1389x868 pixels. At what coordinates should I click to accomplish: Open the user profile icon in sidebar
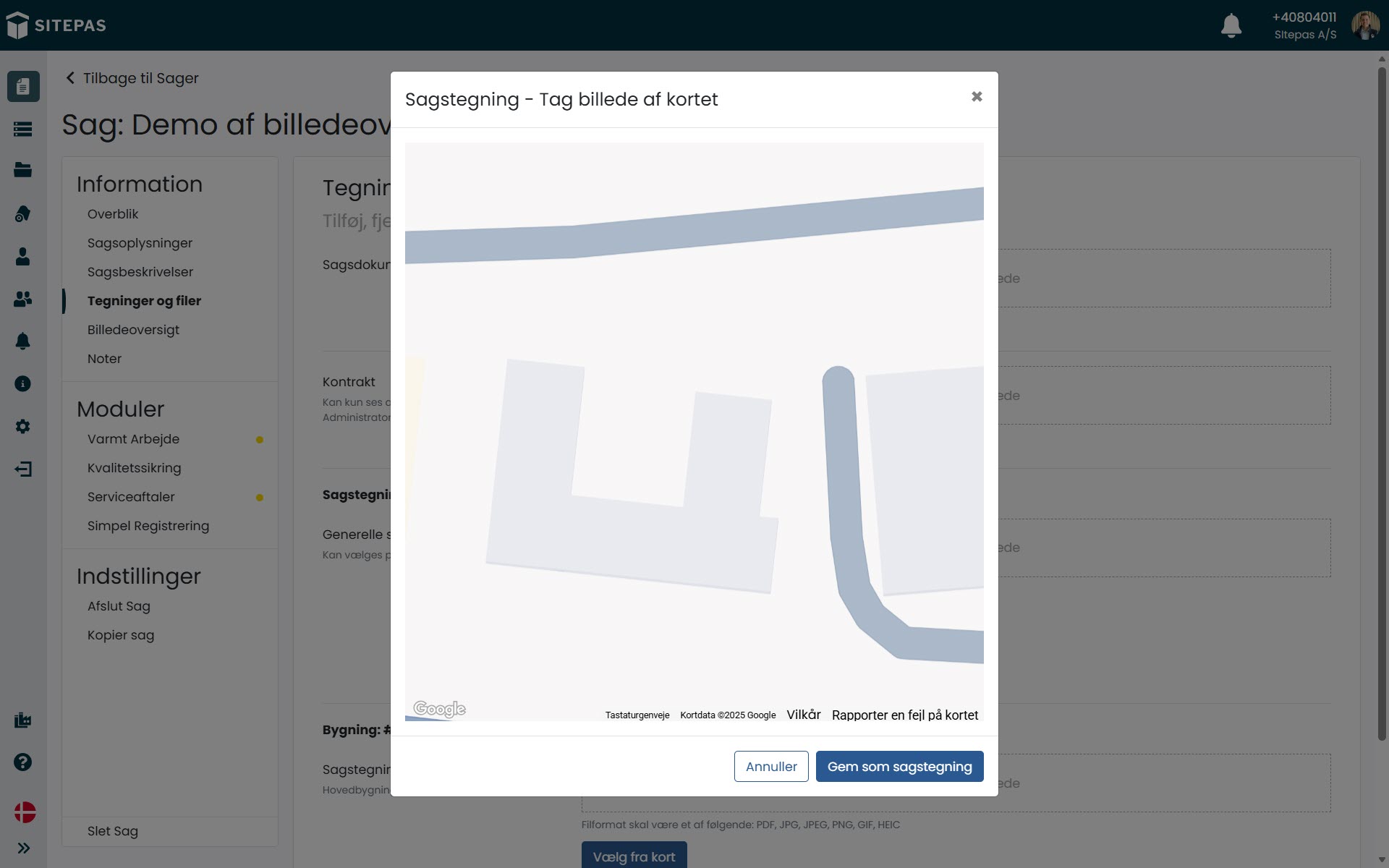(23, 257)
